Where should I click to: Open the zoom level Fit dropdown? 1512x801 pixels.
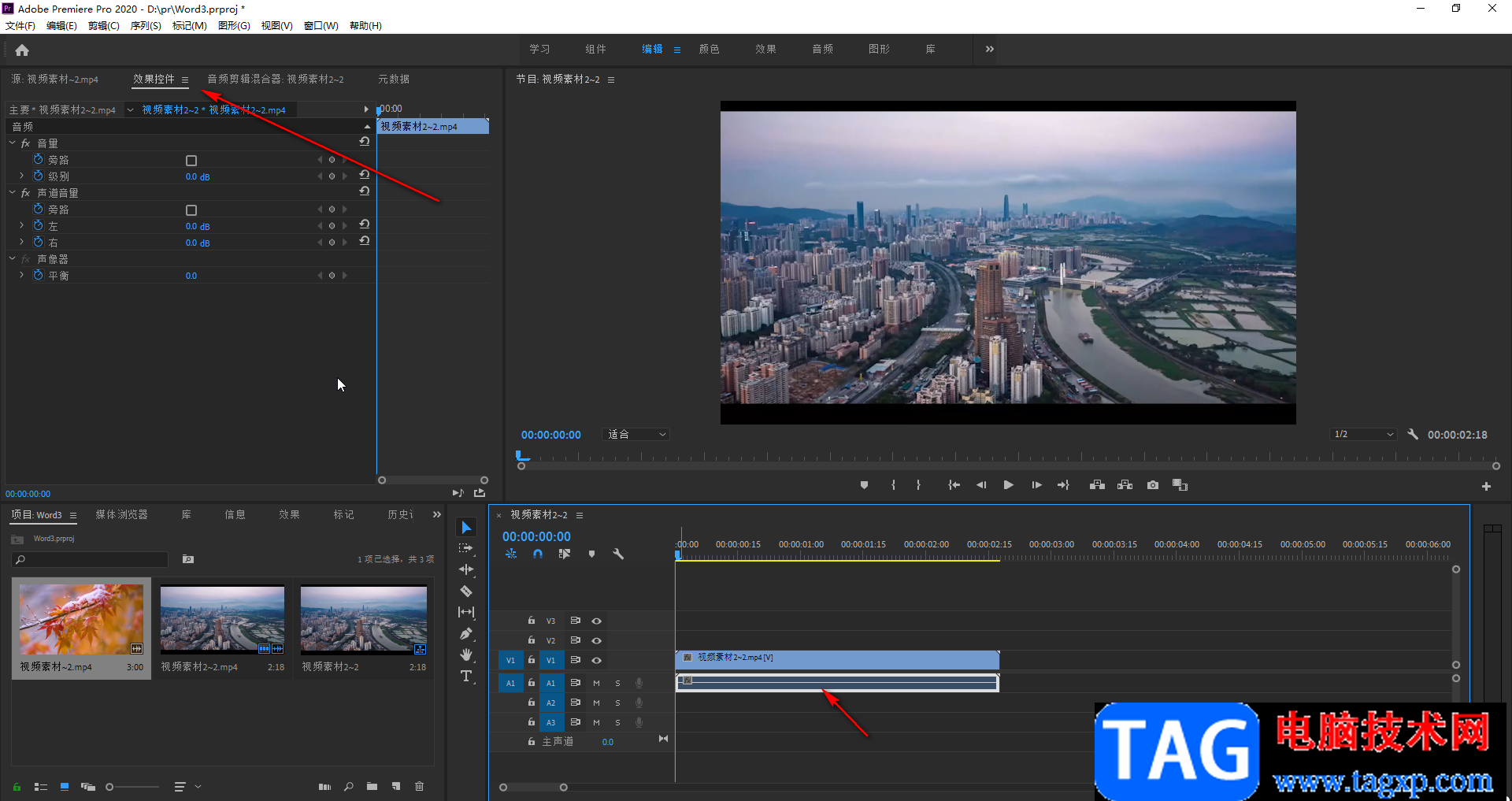636,435
